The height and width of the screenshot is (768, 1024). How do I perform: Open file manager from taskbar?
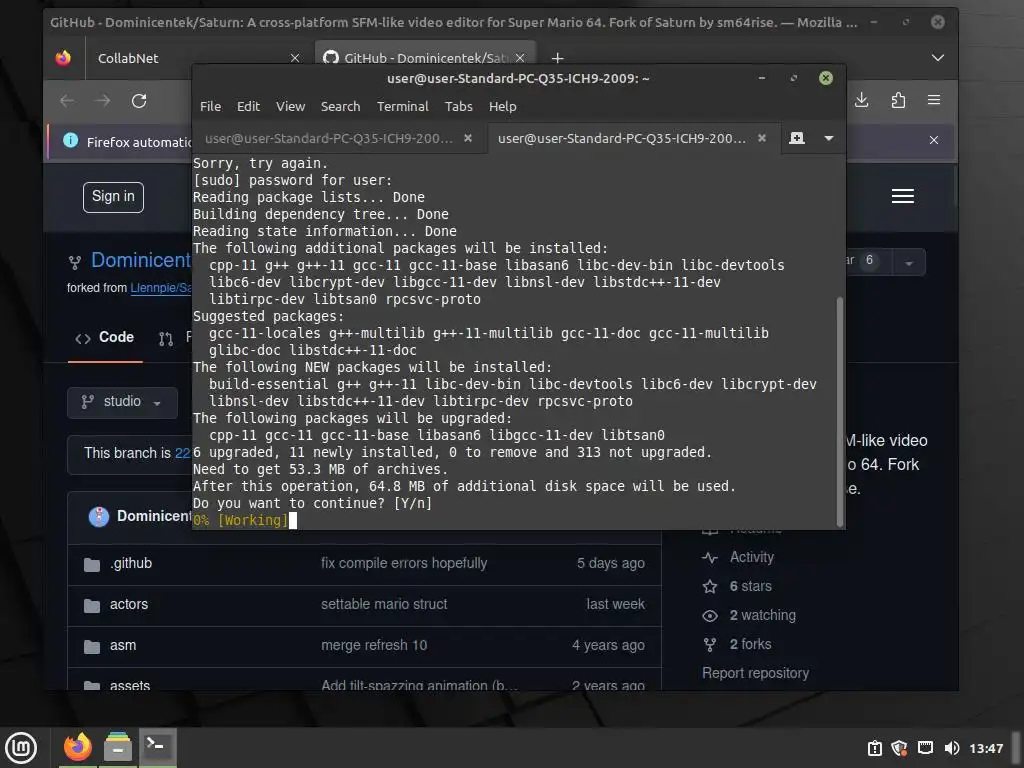pyautogui.click(x=118, y=747)
